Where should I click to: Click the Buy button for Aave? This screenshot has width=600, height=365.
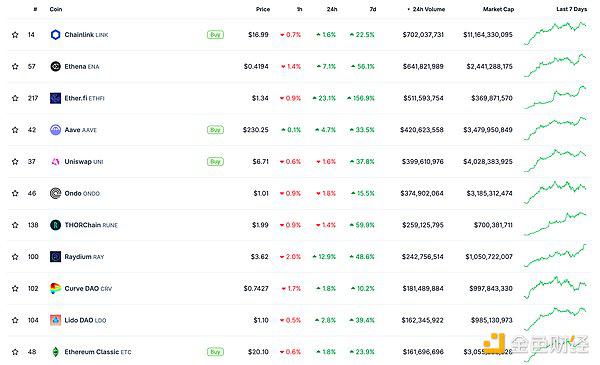click(215, 130)
